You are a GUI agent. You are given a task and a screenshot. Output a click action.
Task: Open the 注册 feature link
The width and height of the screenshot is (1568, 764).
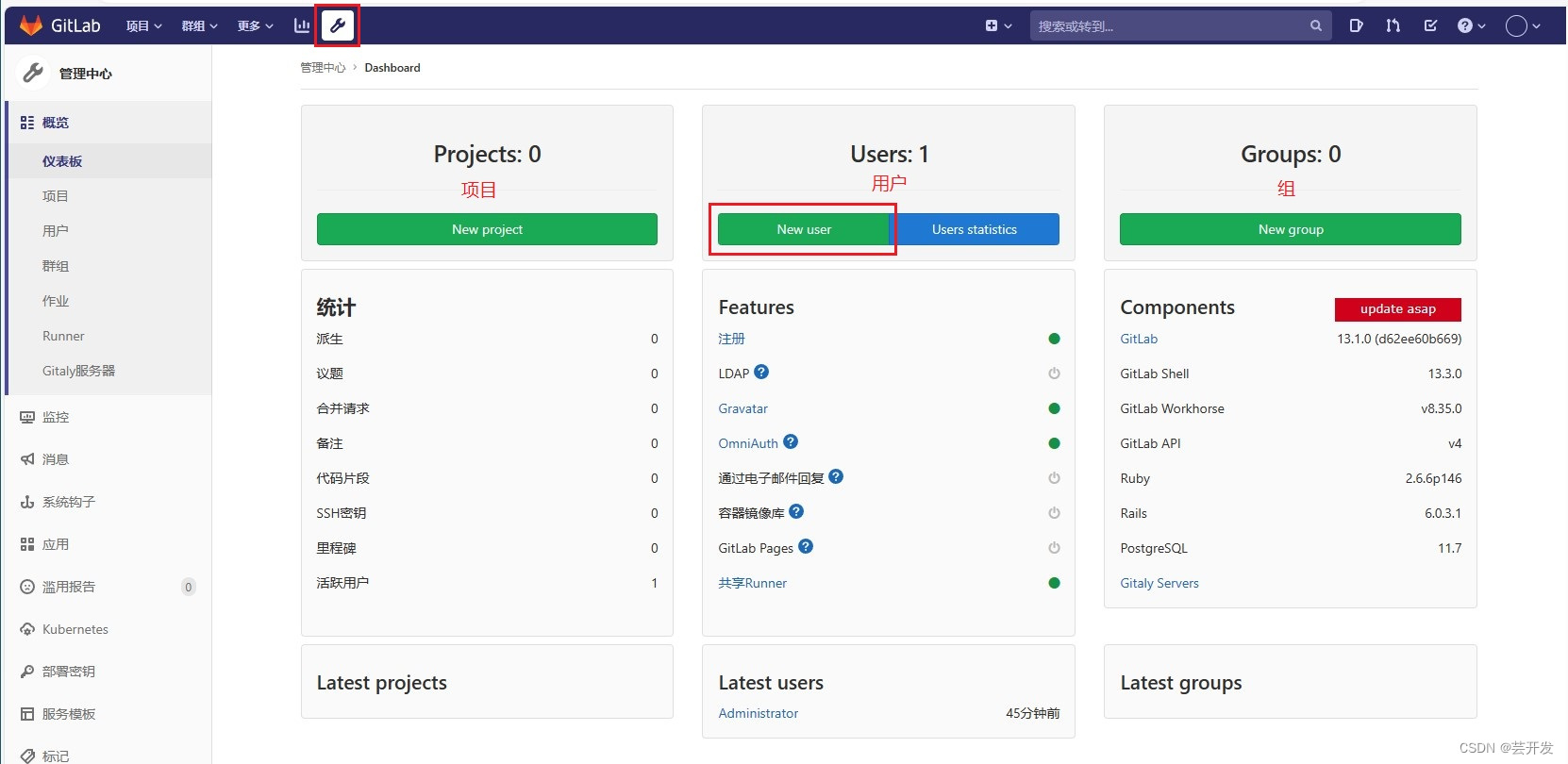[x=731, y=339]
